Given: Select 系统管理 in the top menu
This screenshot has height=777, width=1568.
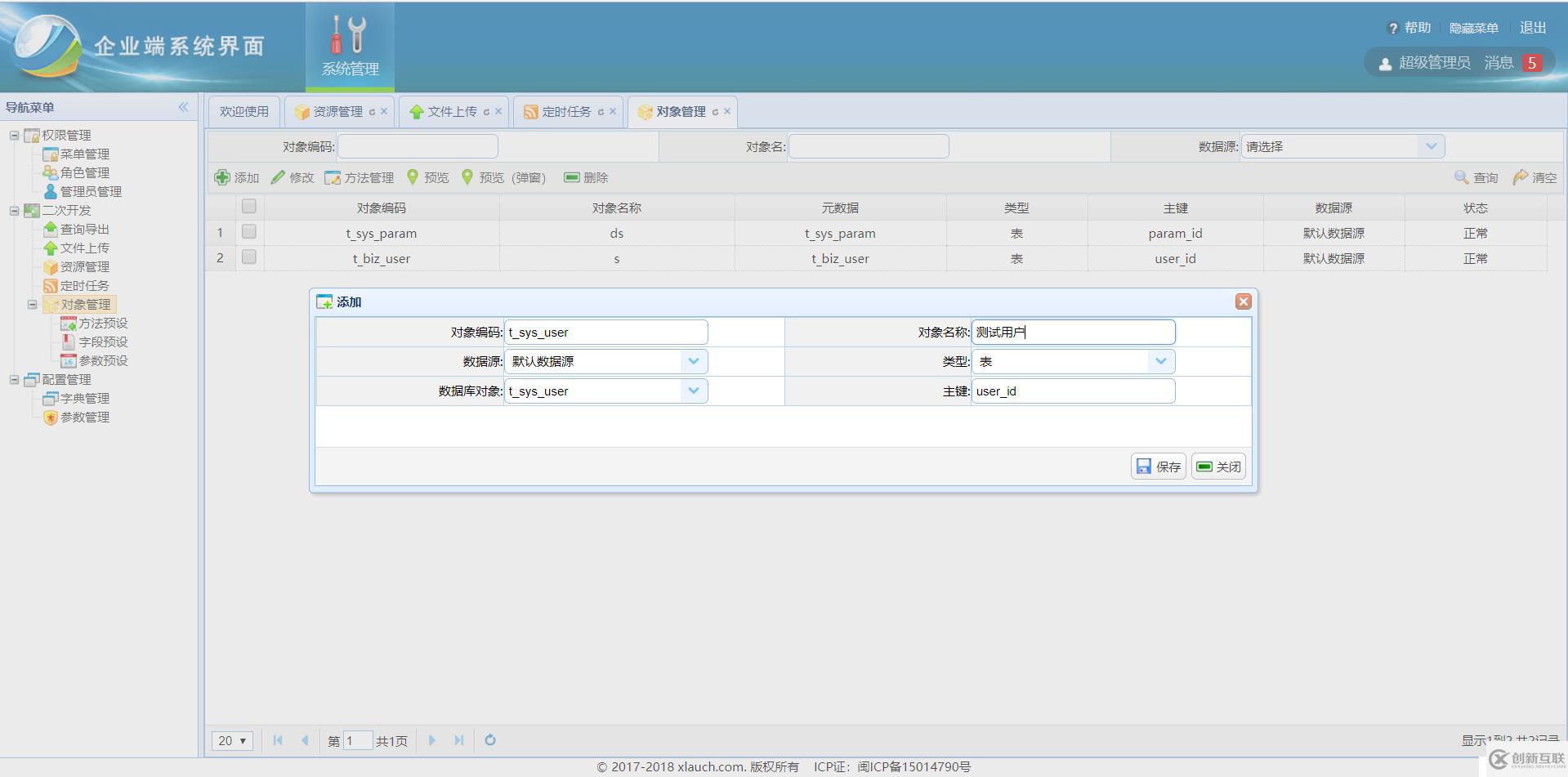Looking at the screenshot, I should click(349, 46).
